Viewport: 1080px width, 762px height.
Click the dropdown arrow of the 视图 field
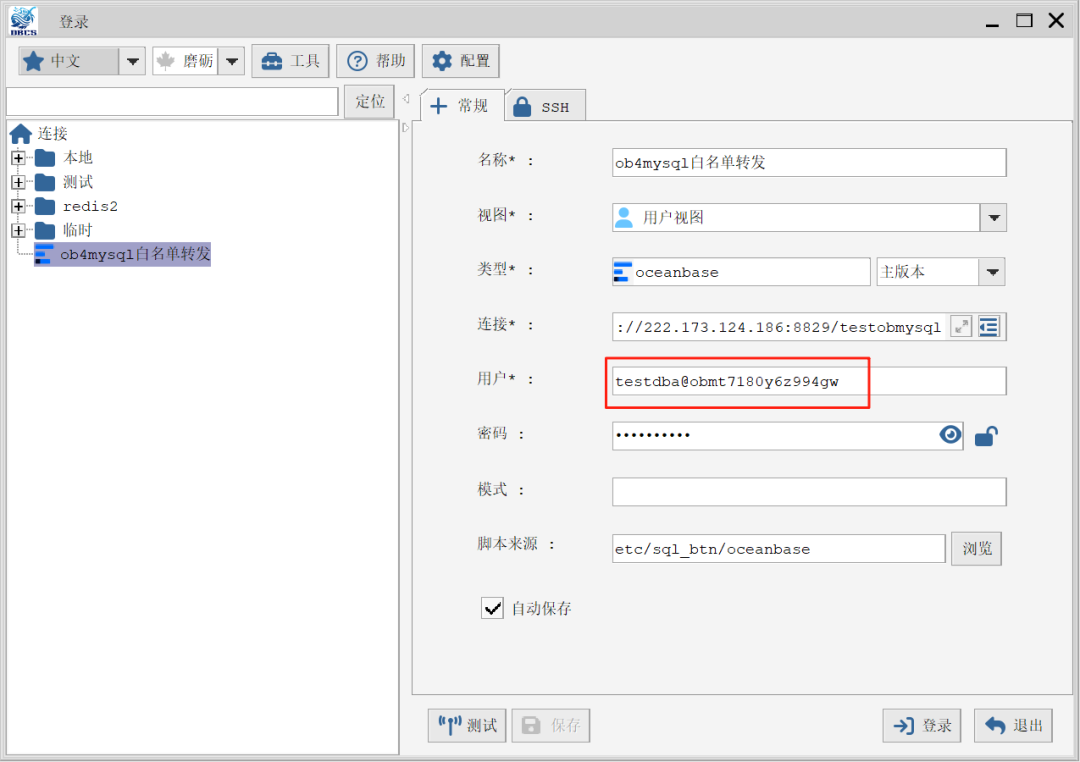click(x=993, y=218)
